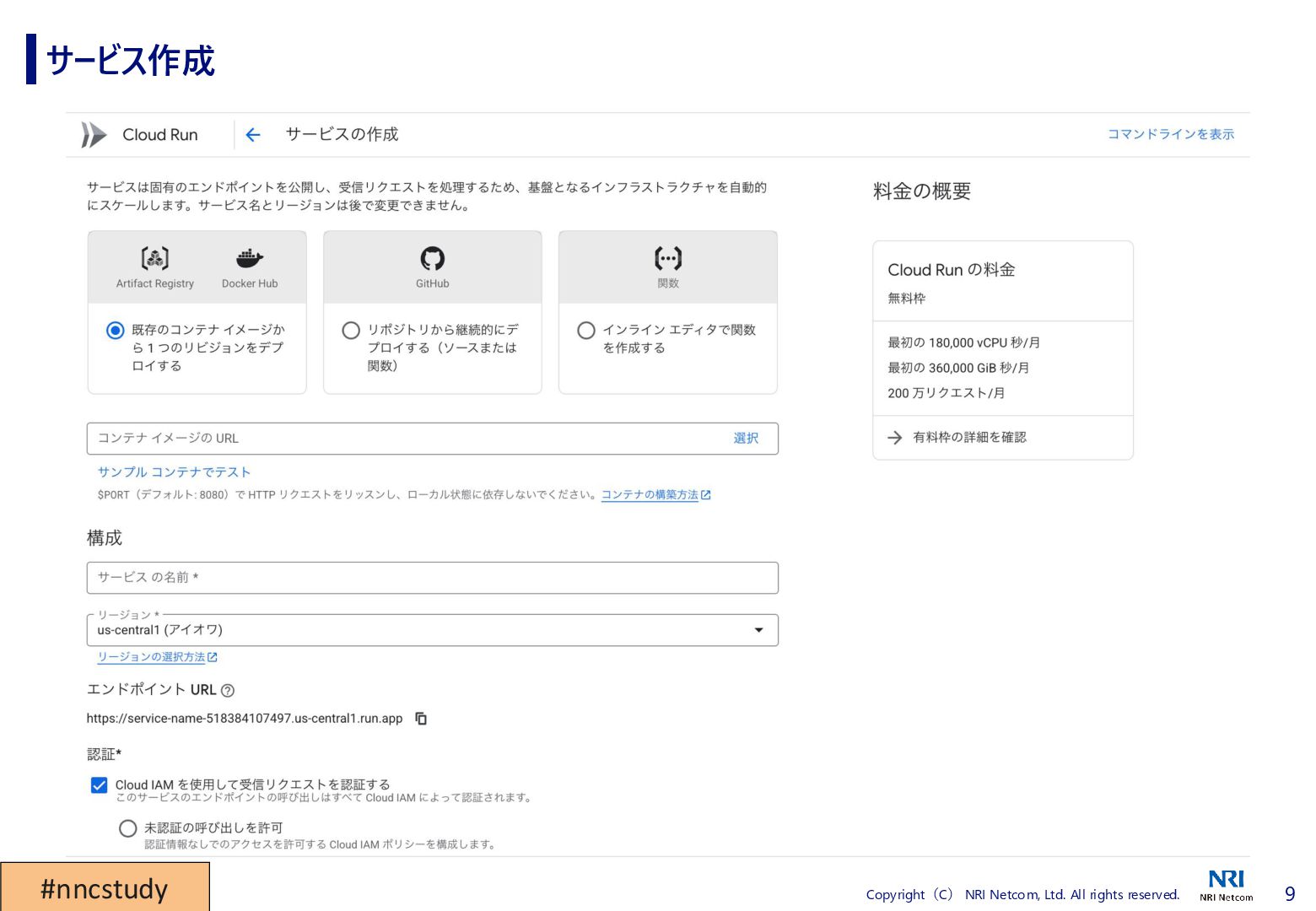
Task: Click the #nncstudy hashtag label
Action: point(105,888)
